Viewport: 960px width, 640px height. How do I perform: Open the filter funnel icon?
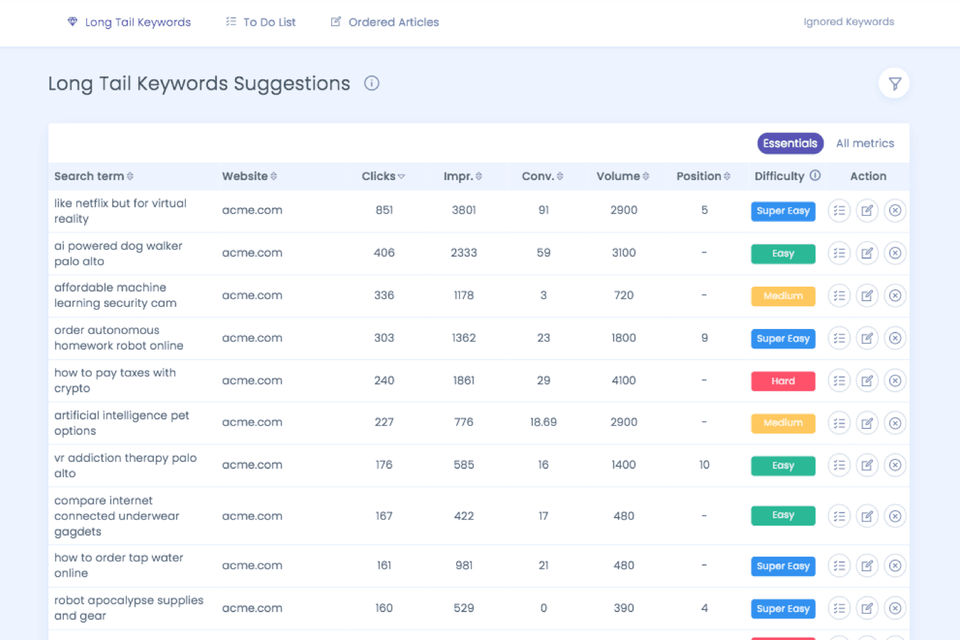(894, 84)
